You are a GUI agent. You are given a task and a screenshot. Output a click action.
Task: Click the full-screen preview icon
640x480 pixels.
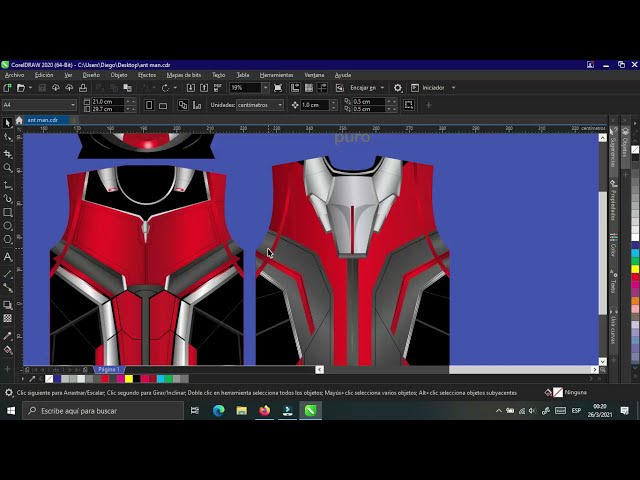278,88
